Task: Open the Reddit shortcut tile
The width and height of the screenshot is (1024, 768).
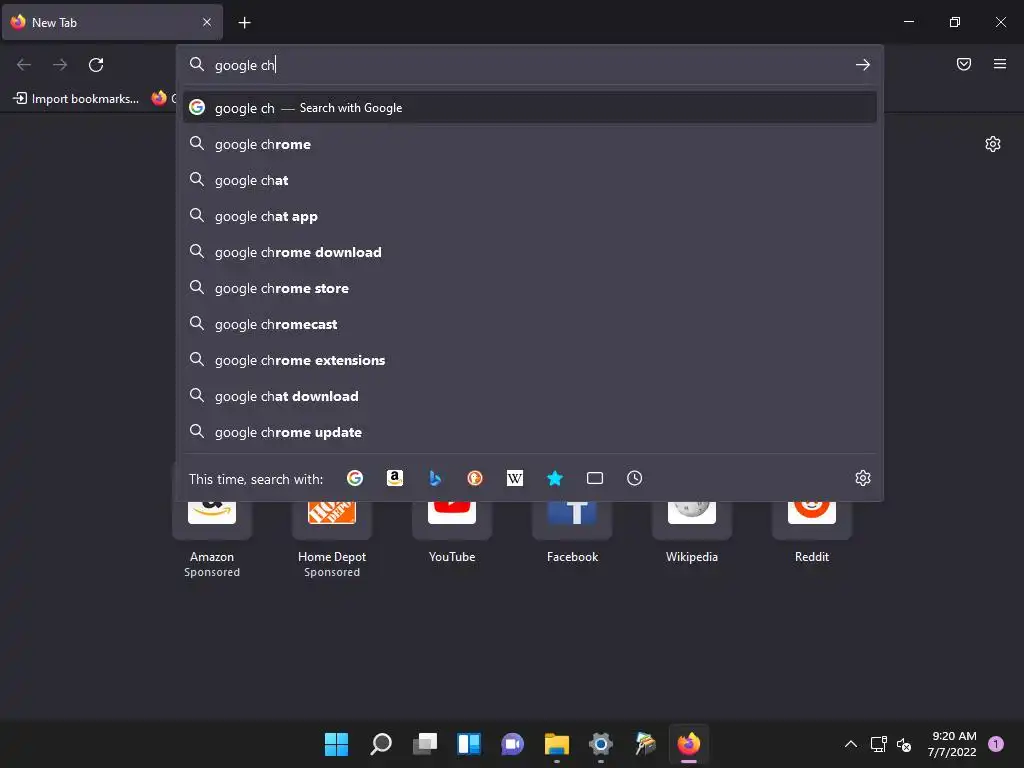Action: click(x=812, y=532)
